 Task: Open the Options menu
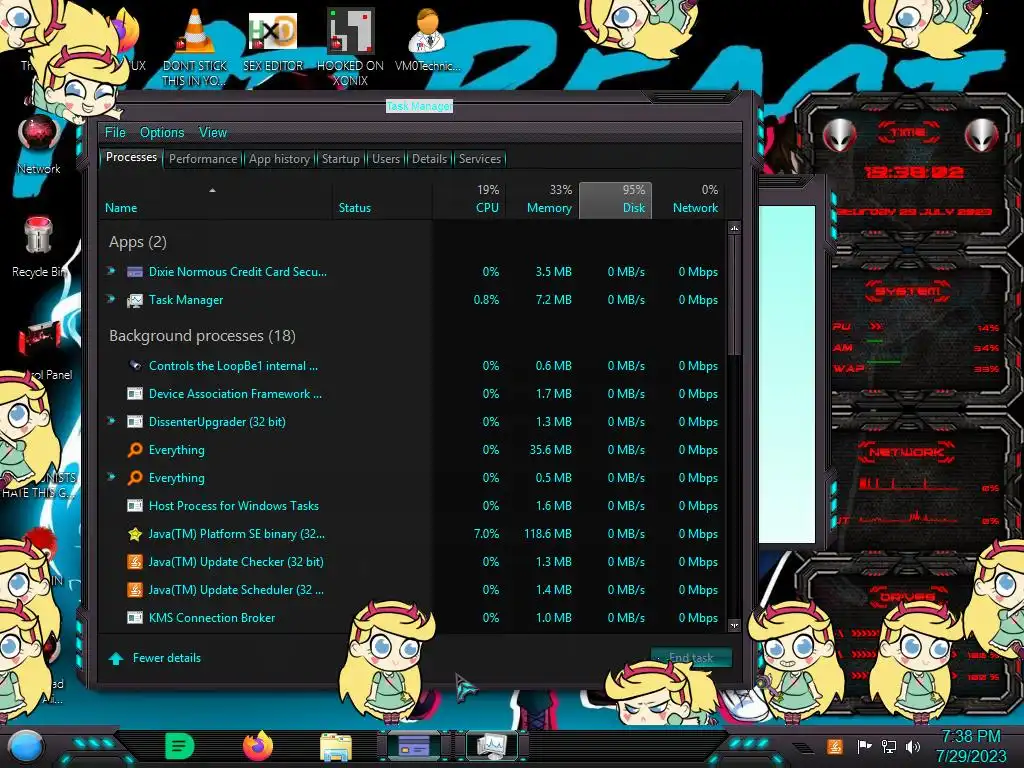[162, 133]
